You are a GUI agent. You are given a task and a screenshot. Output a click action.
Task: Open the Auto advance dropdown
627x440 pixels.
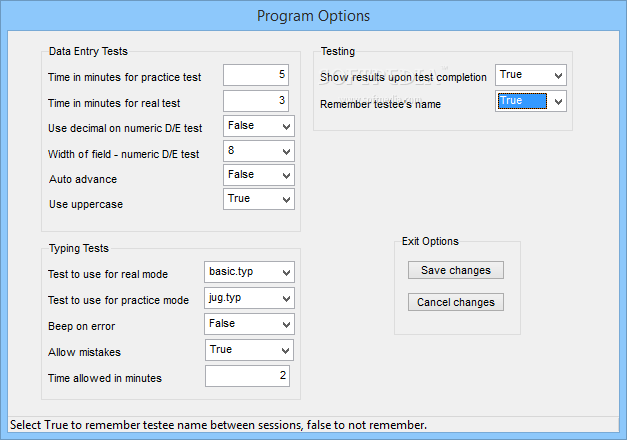(x=259, y=175)
